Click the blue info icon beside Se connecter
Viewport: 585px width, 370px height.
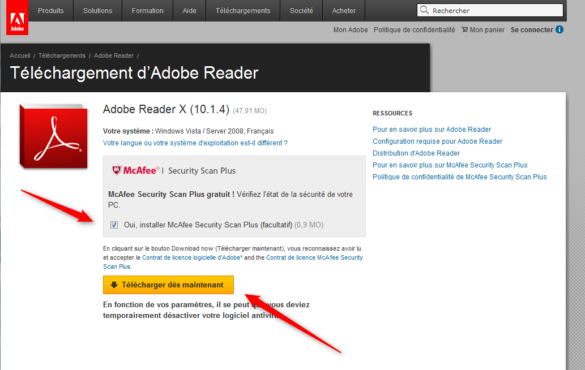pyautogui.click(x=559, y=29)
